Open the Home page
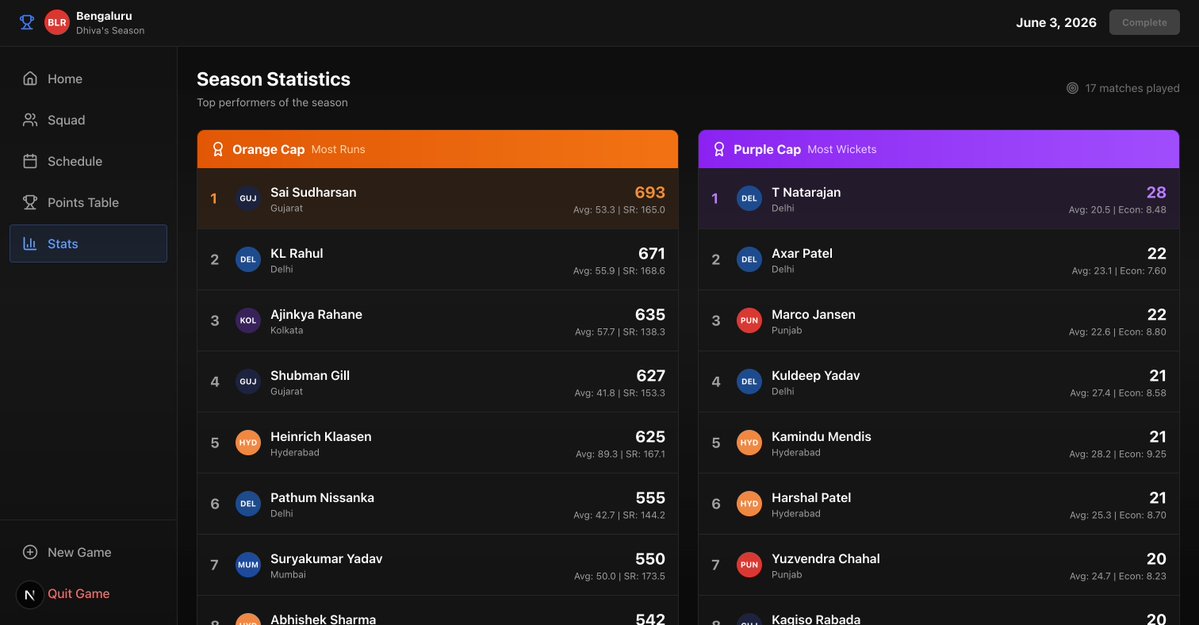The width and height of the screenshot is (1199, 625). [88, 79]
